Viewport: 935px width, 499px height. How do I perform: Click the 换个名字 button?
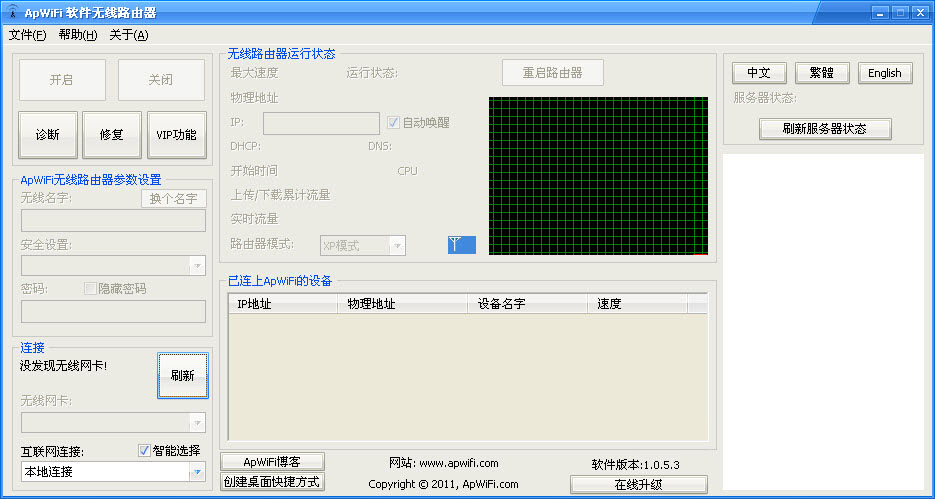(x=174, y=199)
